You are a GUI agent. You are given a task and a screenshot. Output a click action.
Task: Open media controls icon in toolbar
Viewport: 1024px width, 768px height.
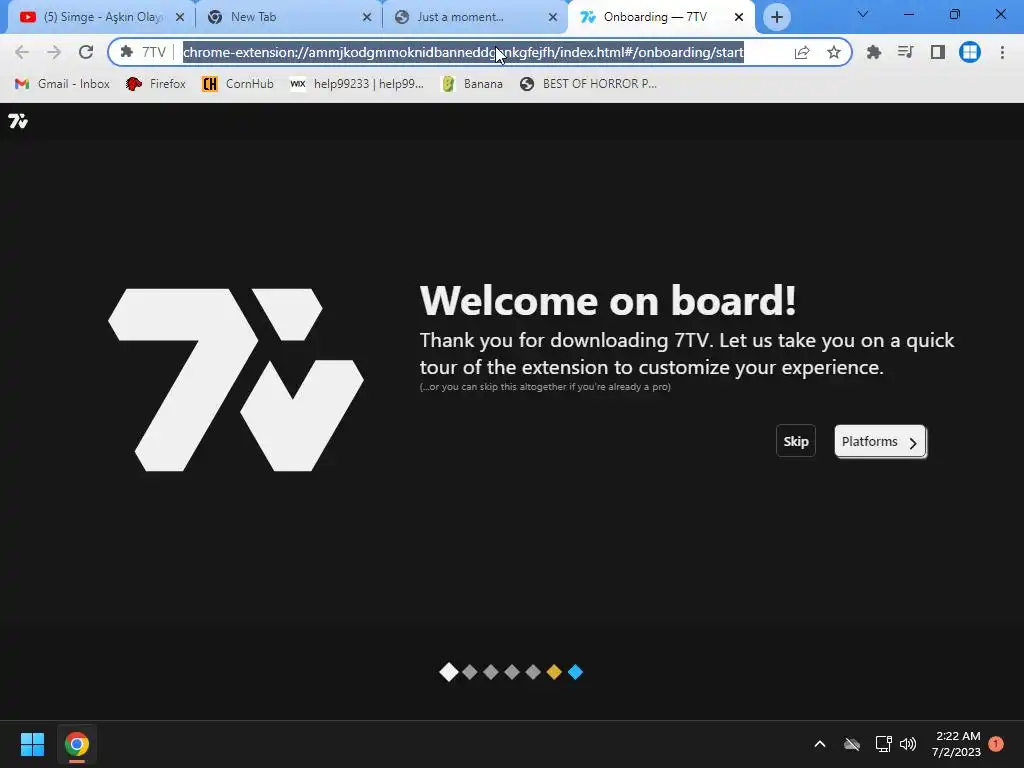click(x=905, y=52)
